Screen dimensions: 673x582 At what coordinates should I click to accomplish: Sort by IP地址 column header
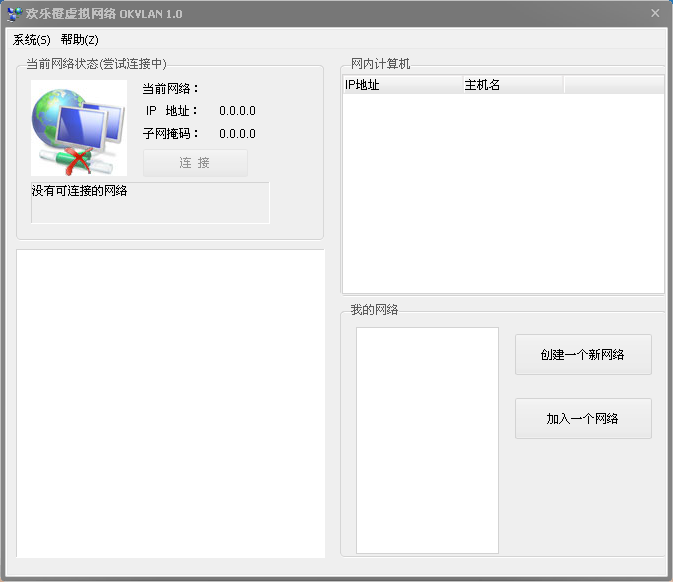click(403, 85)
